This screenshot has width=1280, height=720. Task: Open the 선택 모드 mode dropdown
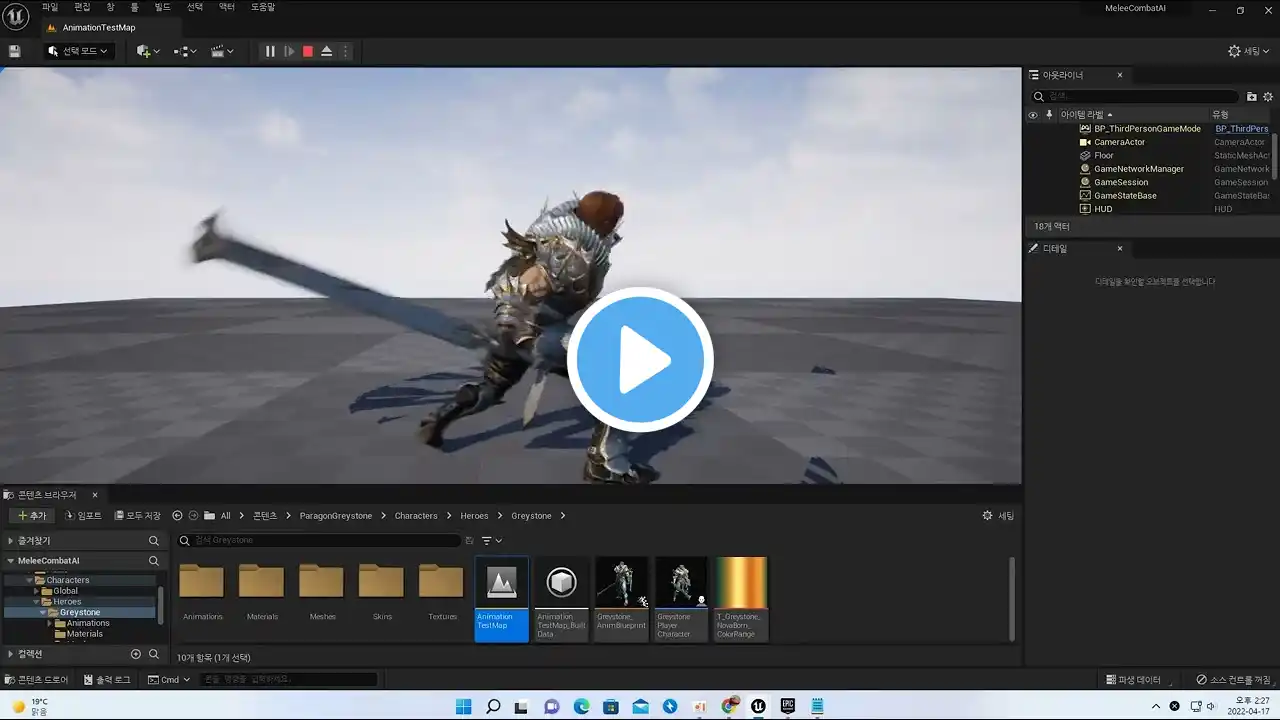tap(79, 51)
